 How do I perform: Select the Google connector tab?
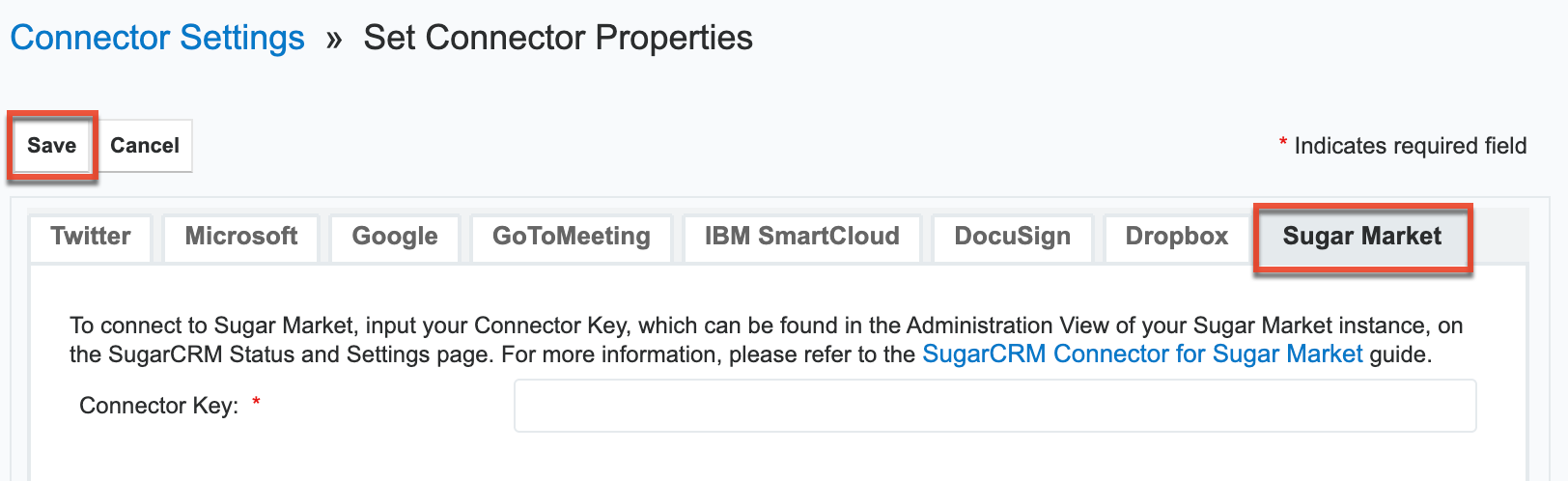(x=395, y=237)
